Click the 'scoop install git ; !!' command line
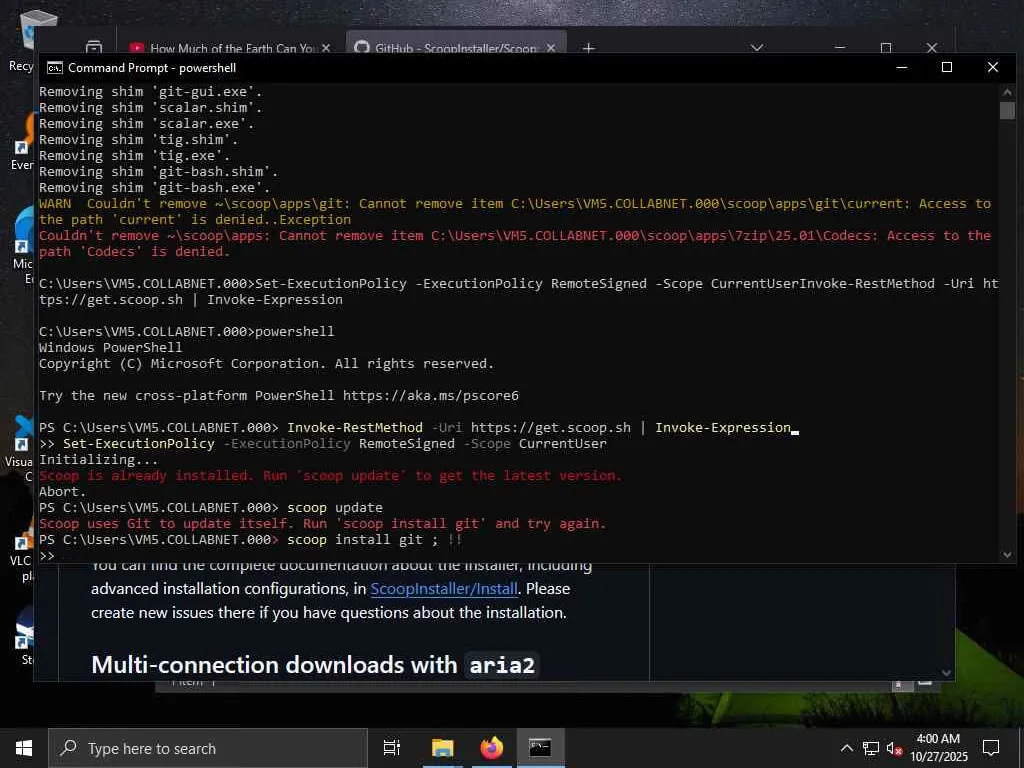The image size is (1024, 768). 250,540
